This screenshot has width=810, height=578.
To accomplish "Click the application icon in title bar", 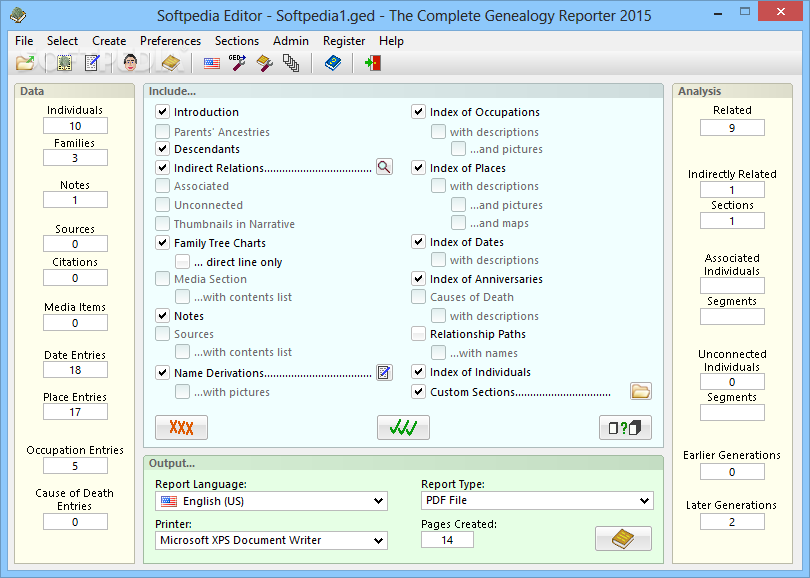I will tap(19, 15).
